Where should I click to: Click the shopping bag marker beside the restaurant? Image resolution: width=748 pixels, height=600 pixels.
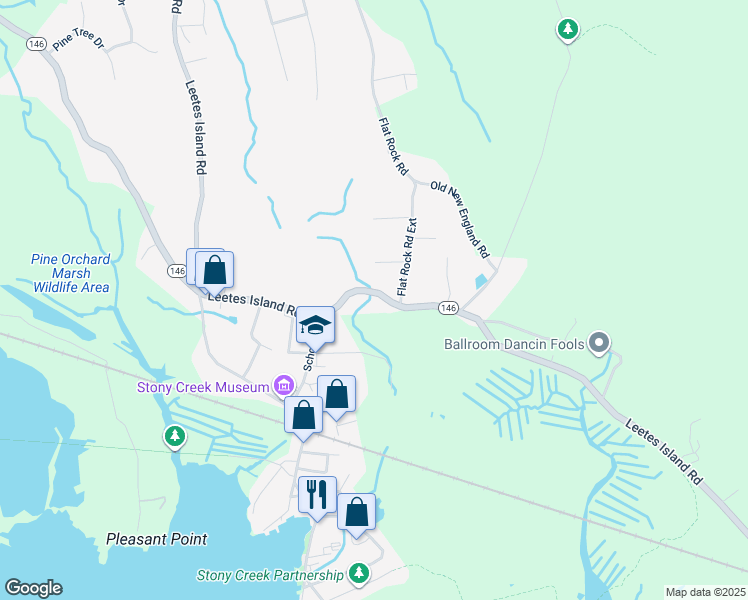point(356,513)
